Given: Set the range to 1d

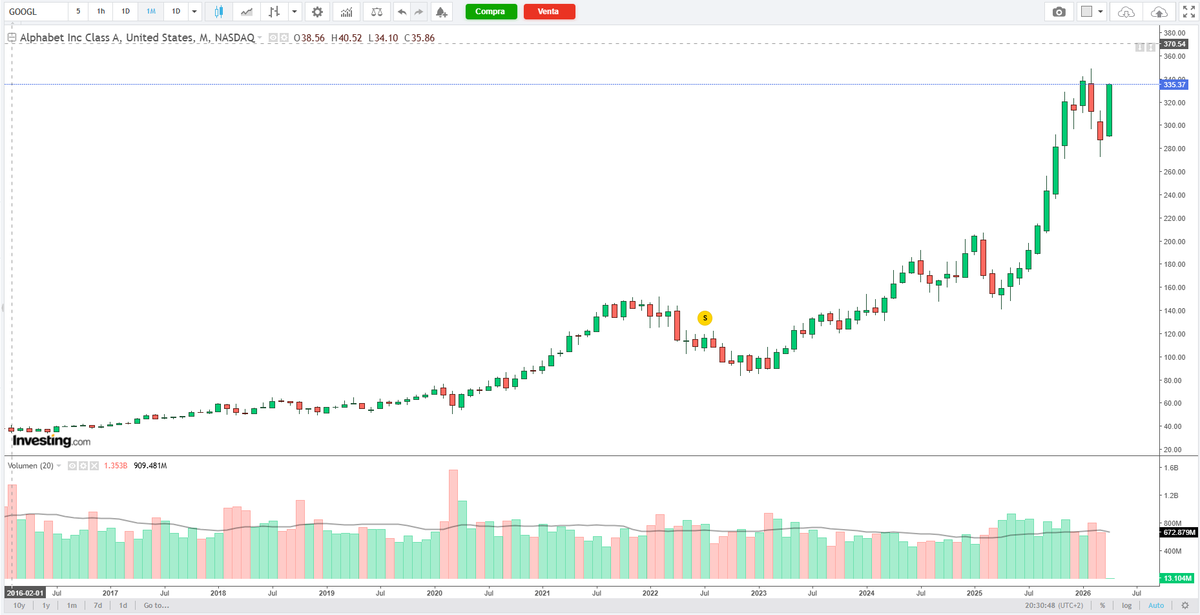Looking at the screenshot, I should click(x=123, y=605).
